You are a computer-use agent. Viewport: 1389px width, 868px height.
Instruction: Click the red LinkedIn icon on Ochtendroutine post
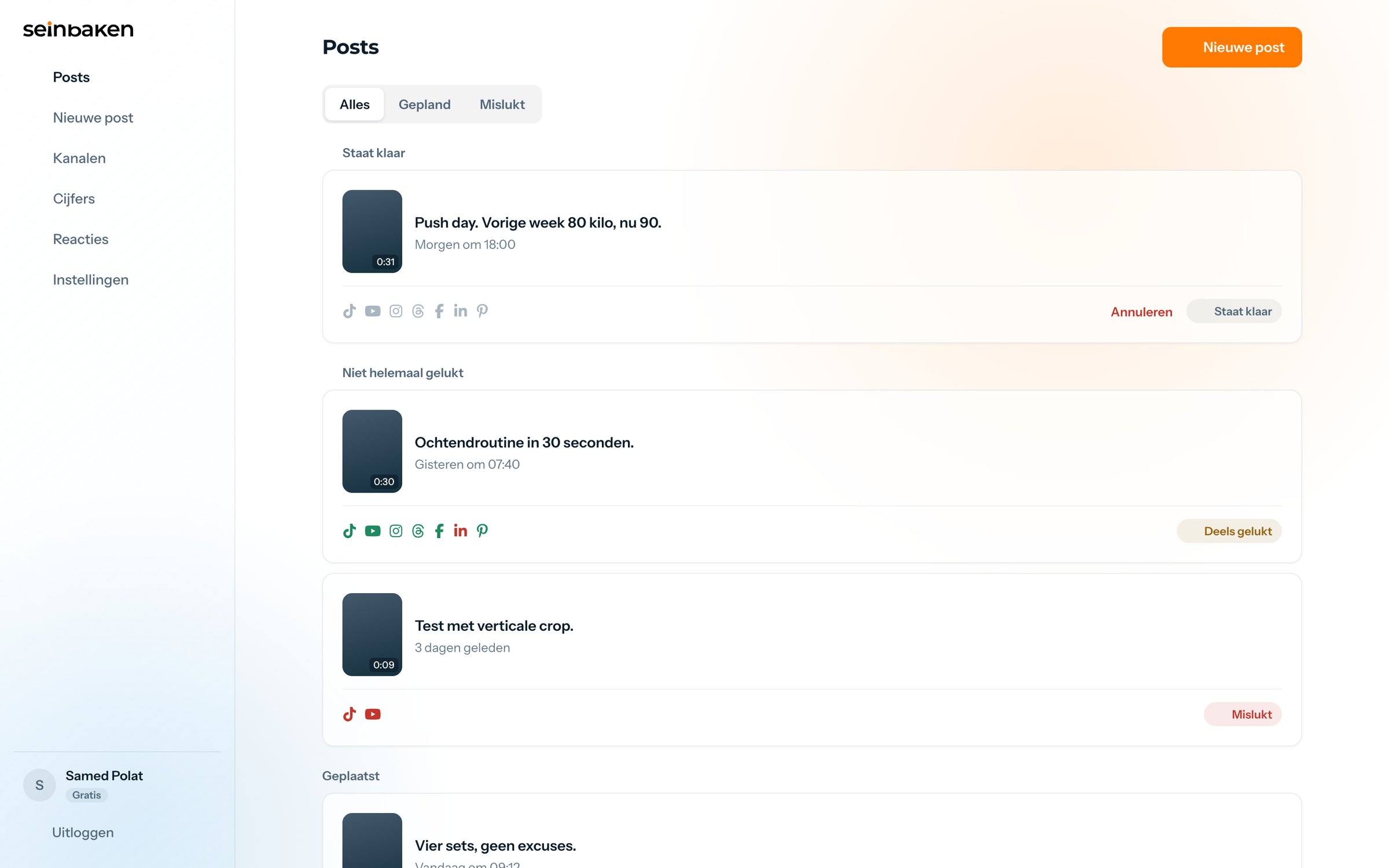point(460,531)
